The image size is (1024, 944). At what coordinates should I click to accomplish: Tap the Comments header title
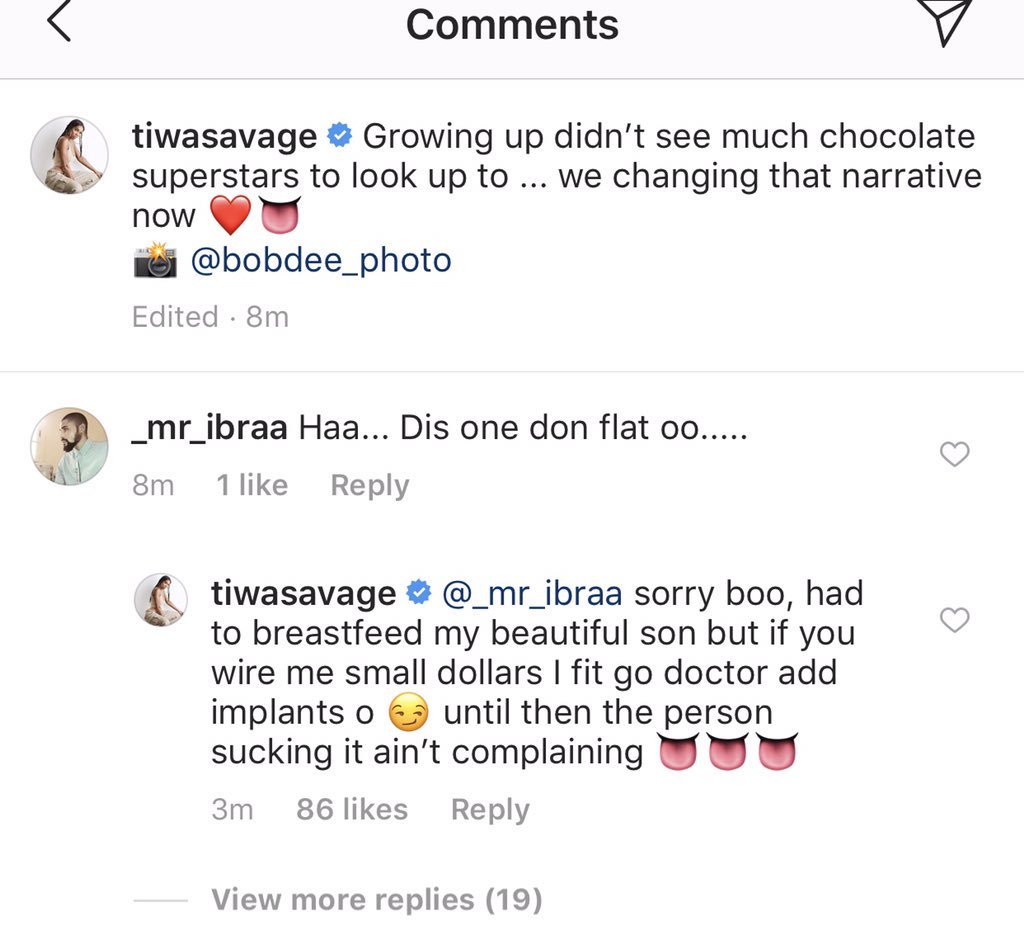coord(512,24)
